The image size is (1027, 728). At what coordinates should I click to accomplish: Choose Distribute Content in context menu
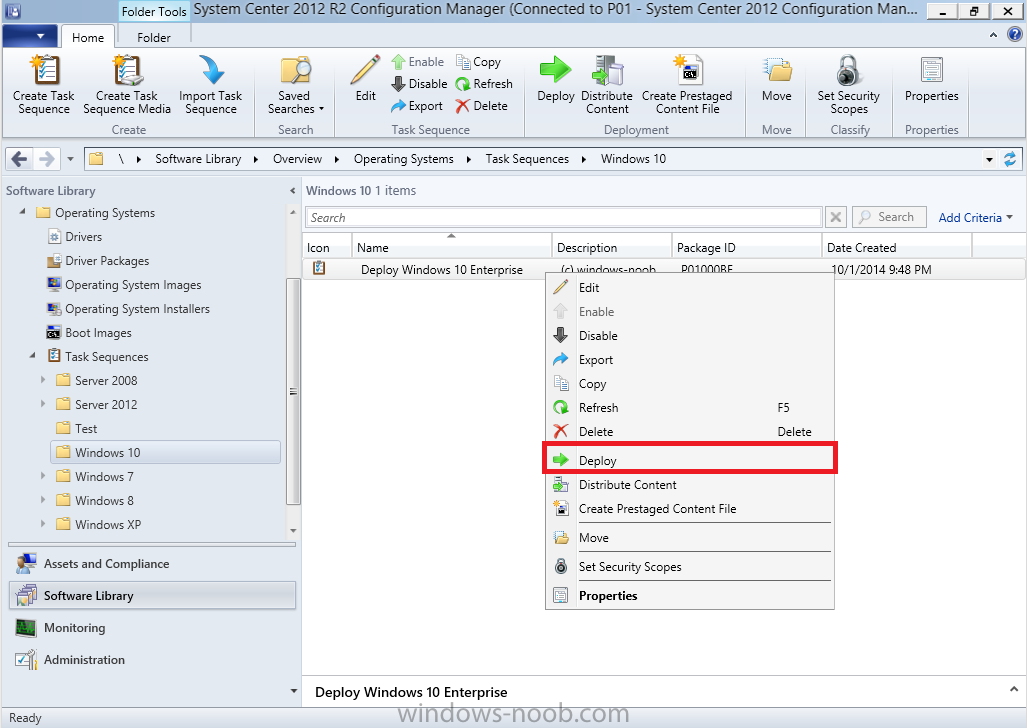coord(689,484)
